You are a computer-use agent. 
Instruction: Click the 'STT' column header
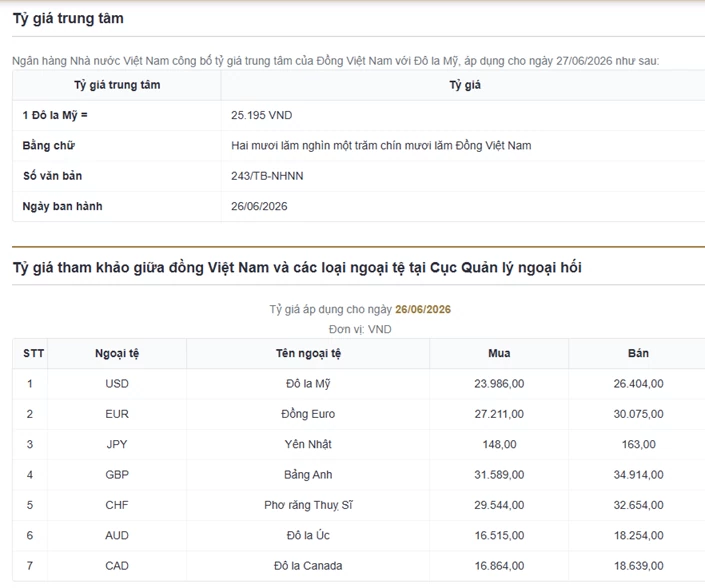33,353
